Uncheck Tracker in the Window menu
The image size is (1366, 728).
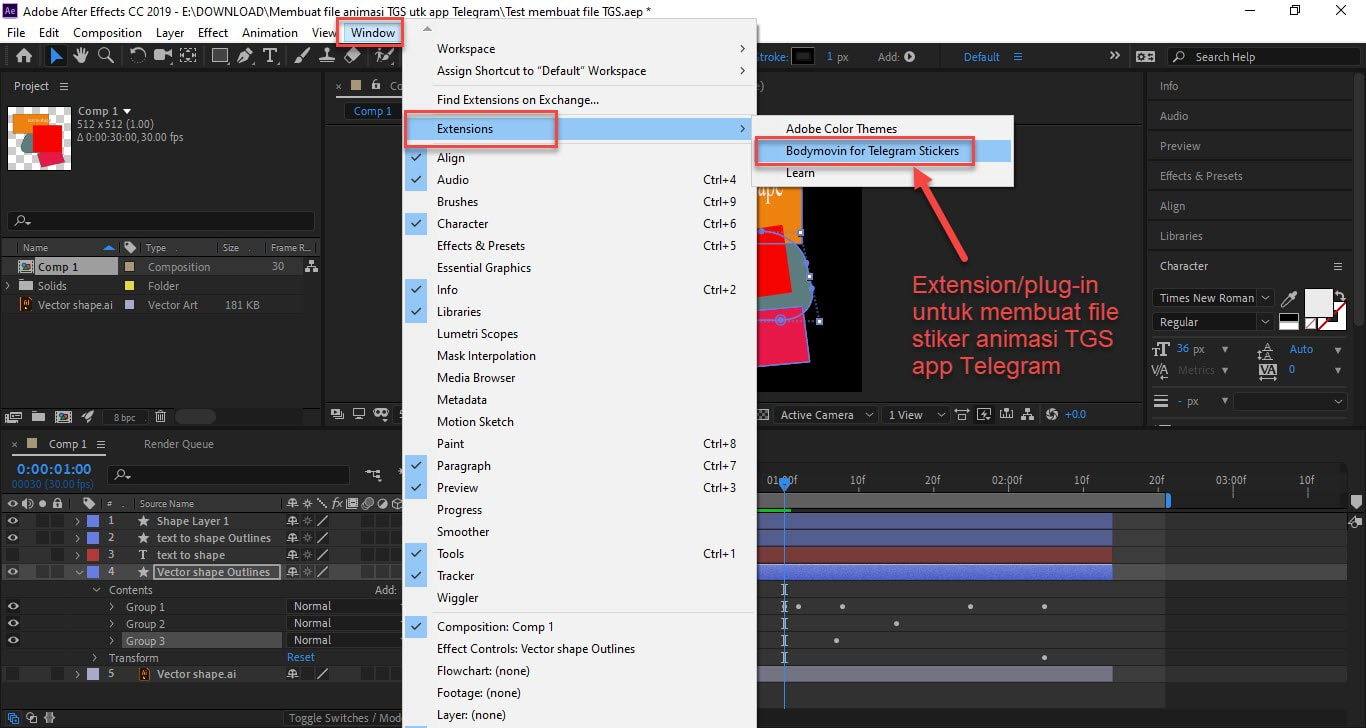(578, 576)
